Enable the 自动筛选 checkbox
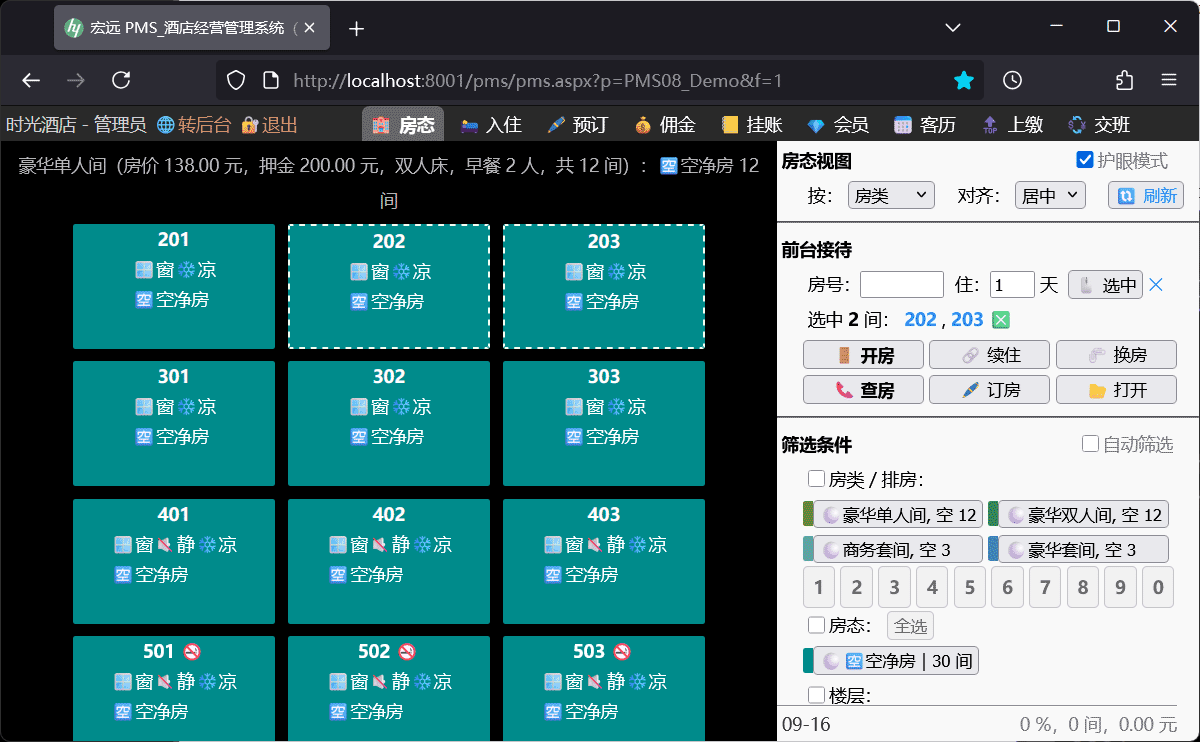 click(x=1091, y=444)
